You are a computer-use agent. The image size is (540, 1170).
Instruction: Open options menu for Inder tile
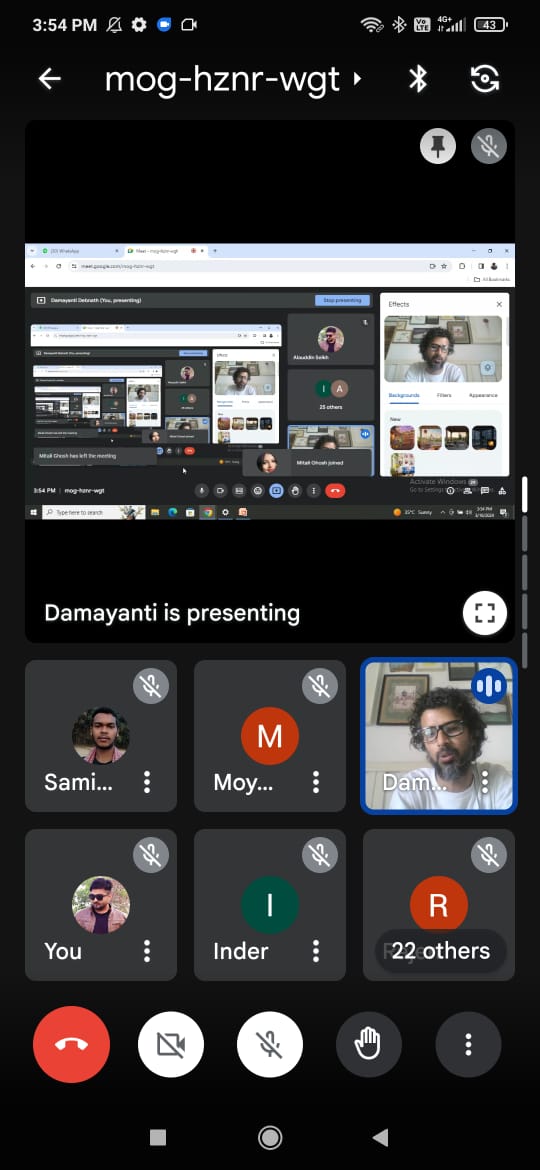coord(316,951)
